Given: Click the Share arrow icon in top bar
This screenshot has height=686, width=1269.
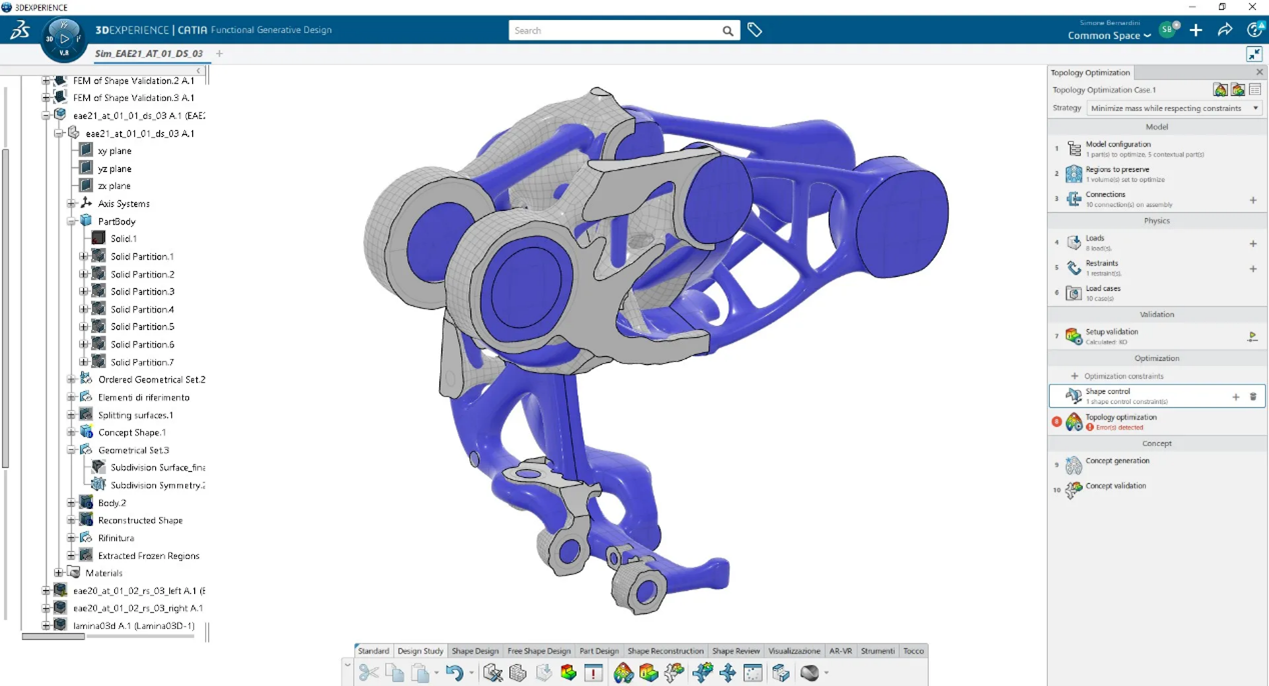Looking at the screenshot, I should (x=1225, y=30).
